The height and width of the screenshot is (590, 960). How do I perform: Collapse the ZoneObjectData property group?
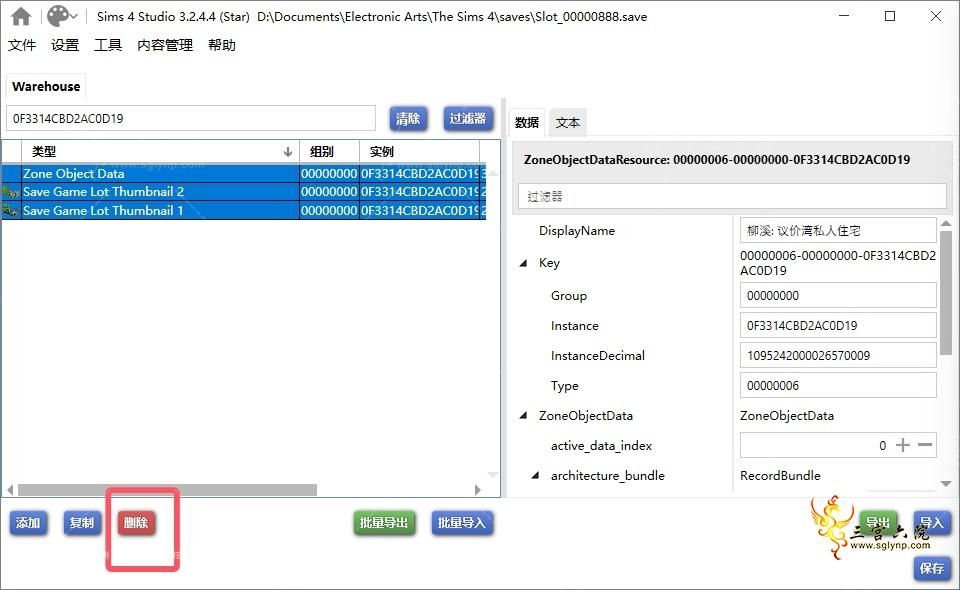coord(523,416)
